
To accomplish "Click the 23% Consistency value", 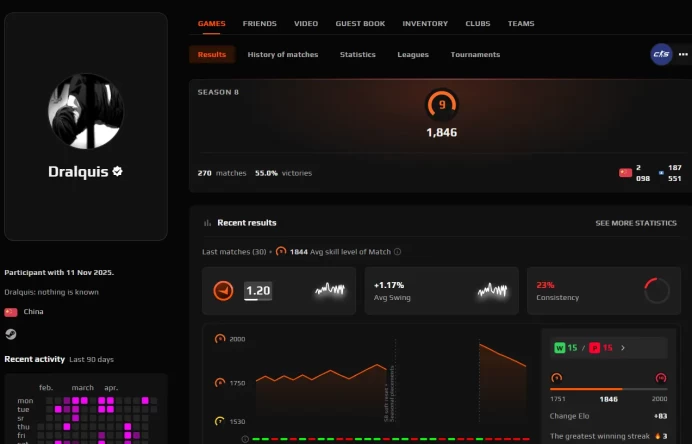I will tap(545, 285).
